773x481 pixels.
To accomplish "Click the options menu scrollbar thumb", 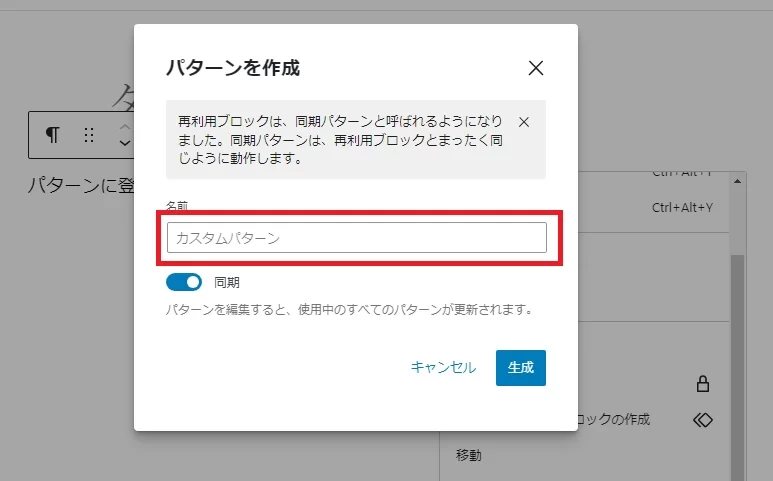I will (x=738, y=367).
